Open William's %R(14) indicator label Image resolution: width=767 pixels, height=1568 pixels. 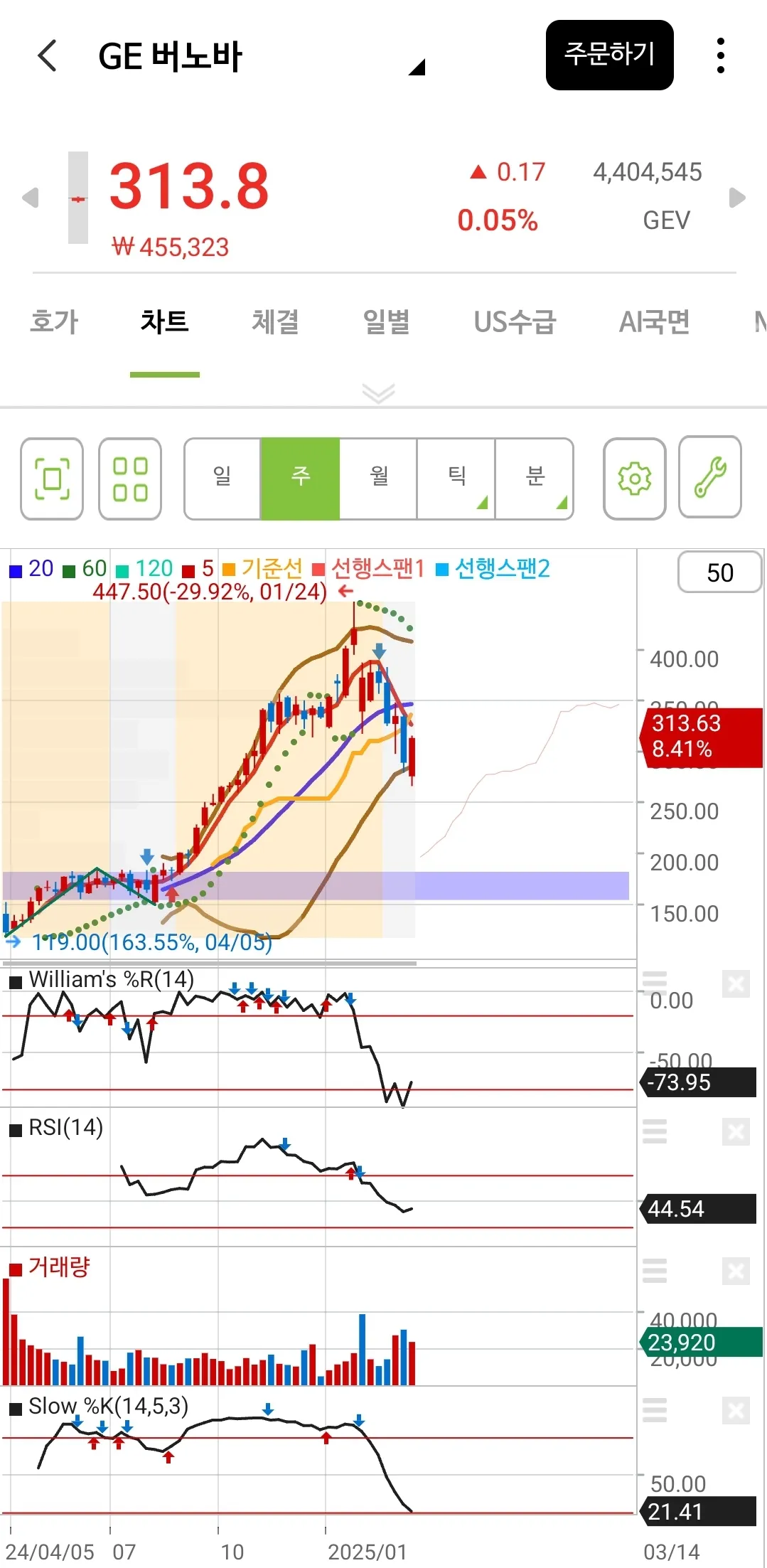pyautogui.click(x=112, y=980)
